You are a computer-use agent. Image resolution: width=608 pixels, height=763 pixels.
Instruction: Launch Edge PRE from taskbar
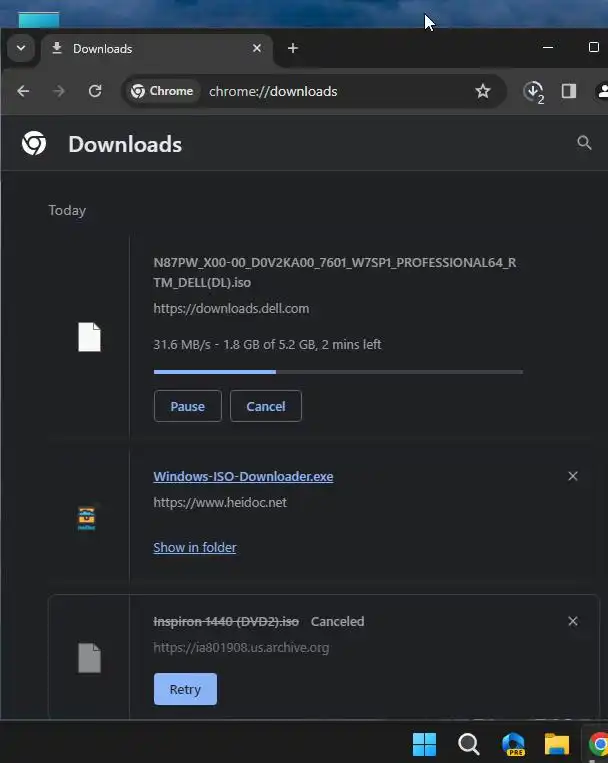pos(513,744)
